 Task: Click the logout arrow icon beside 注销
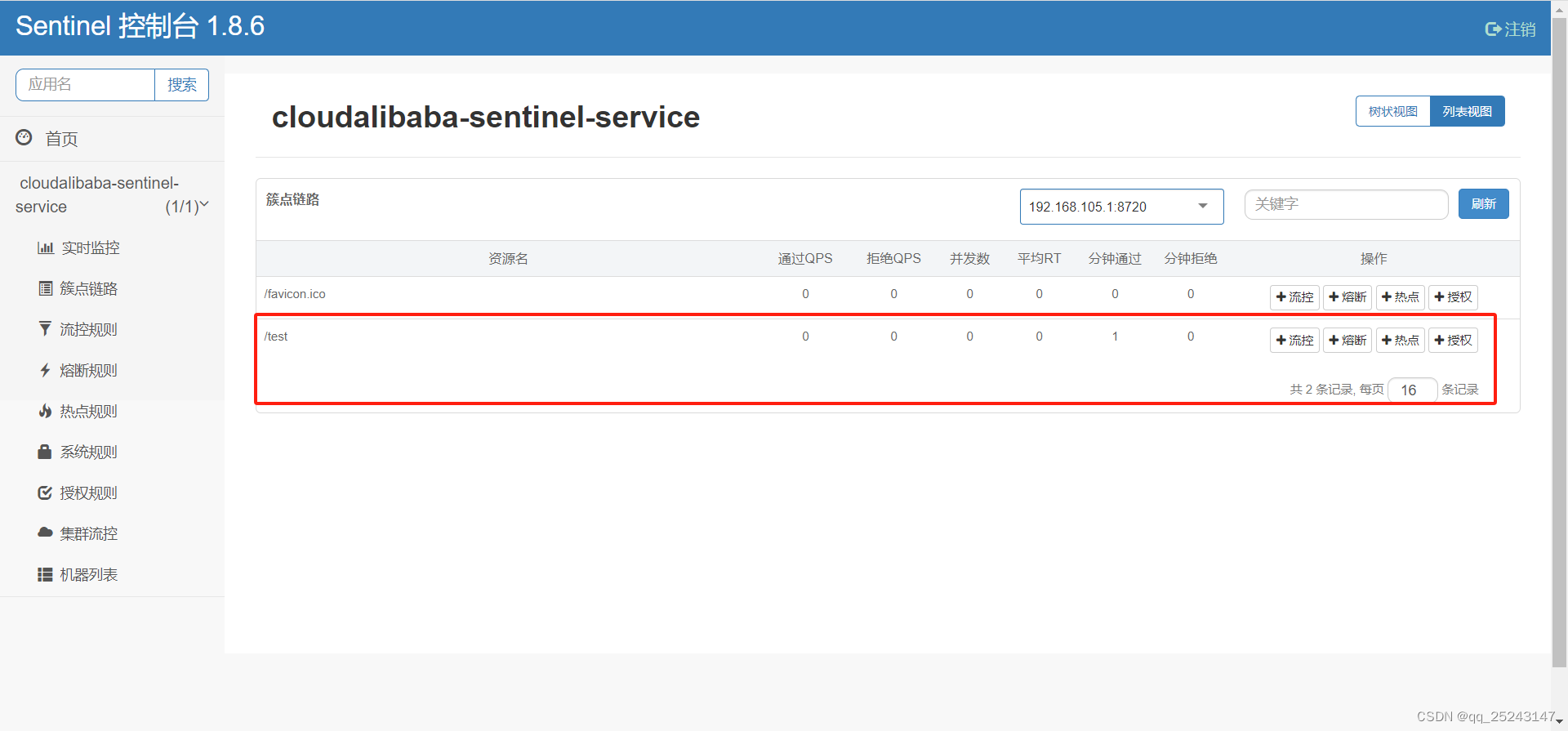[x=1493, y=29]
